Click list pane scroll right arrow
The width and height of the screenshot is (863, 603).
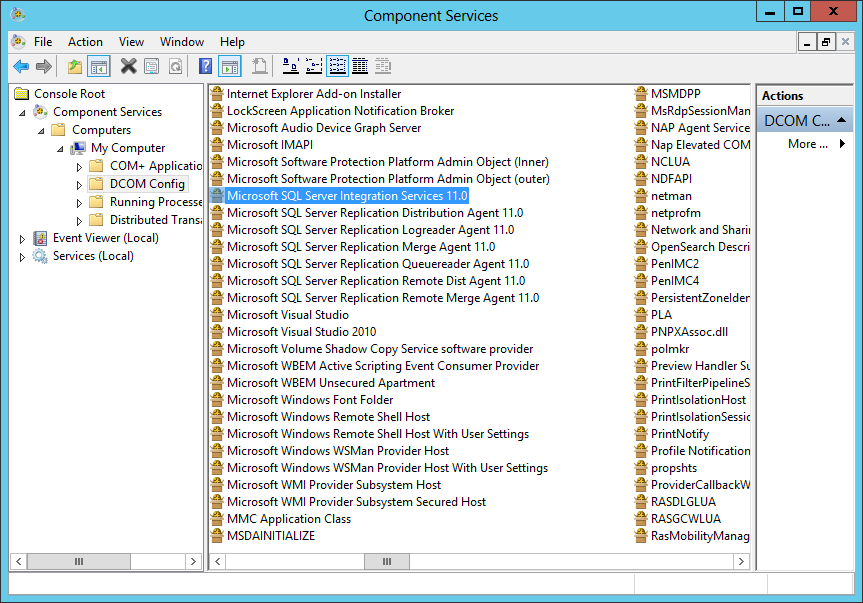[741, 561]
